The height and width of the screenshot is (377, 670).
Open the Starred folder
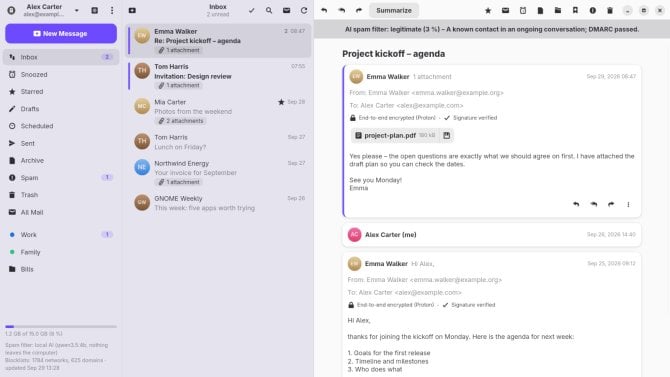(x=61, y=91)
